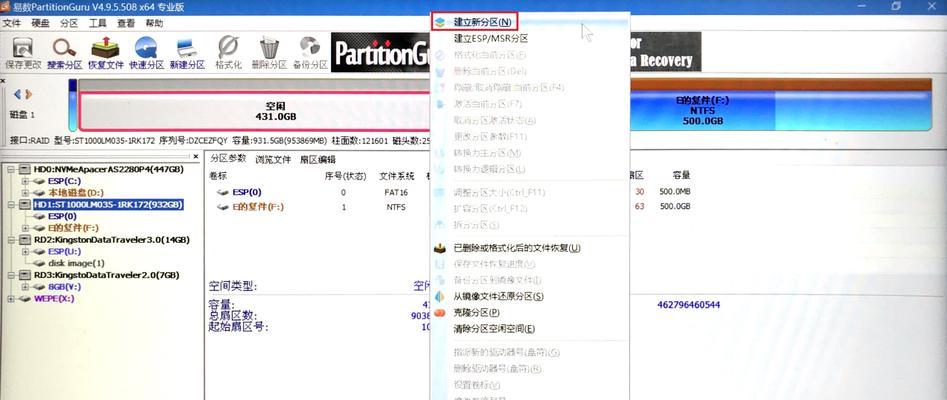The height and width of the screenshot is (400, 947).
Task: Click the 保存更改 save changes toolbar icon
Action: [x=23, y=48]
